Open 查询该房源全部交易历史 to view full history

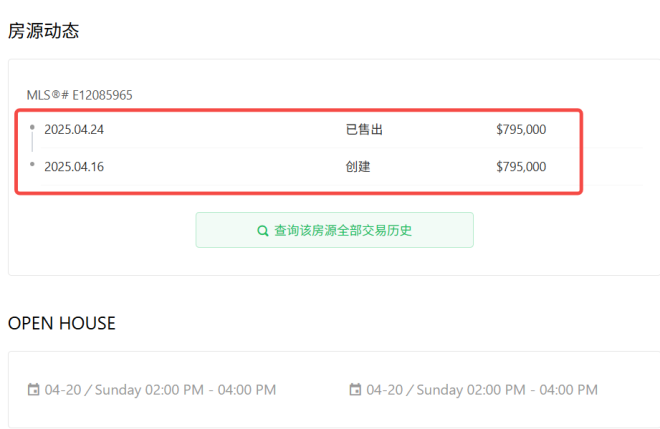tap(334, 230)
